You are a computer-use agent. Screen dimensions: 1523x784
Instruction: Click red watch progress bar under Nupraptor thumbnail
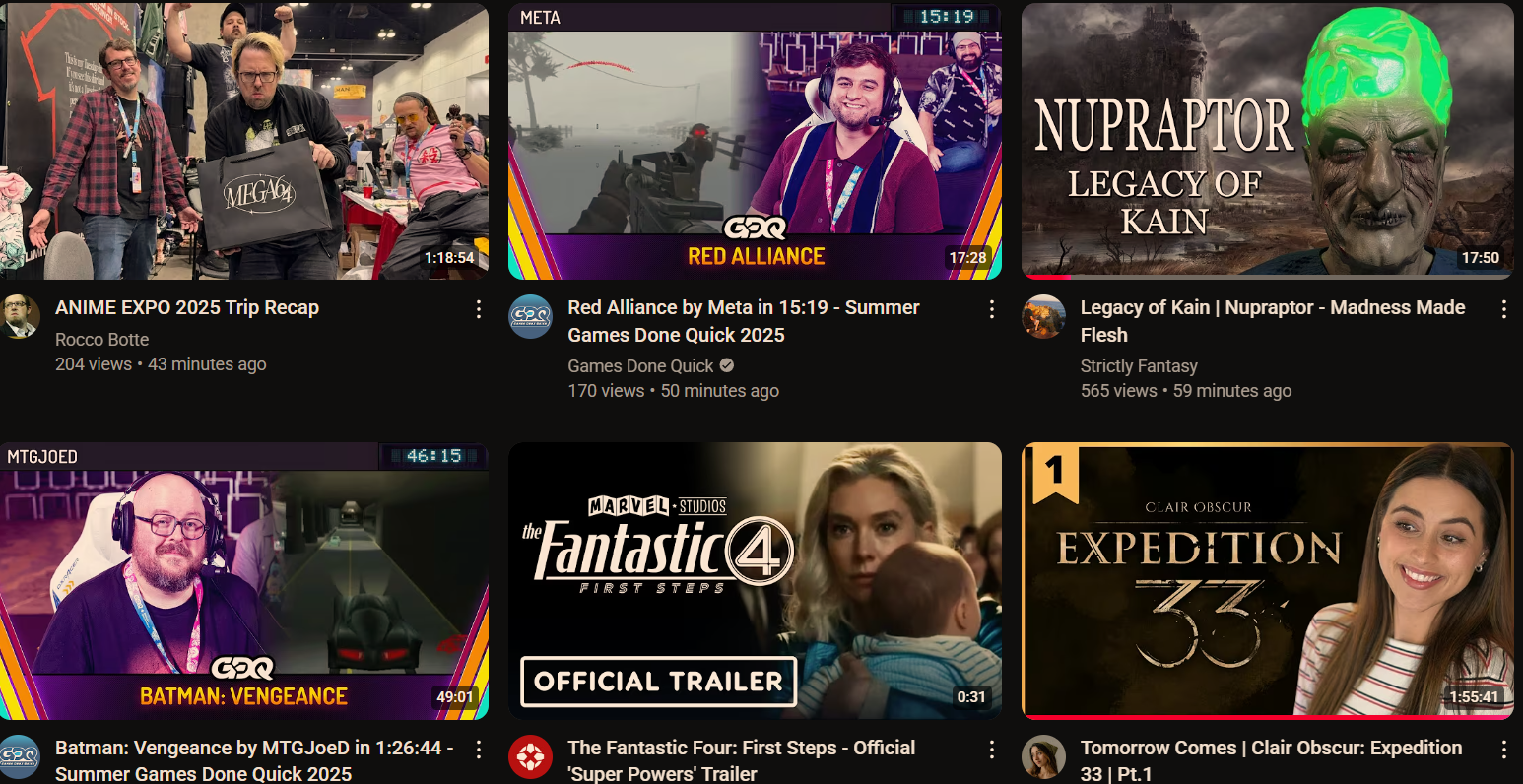pos(1047,277)
